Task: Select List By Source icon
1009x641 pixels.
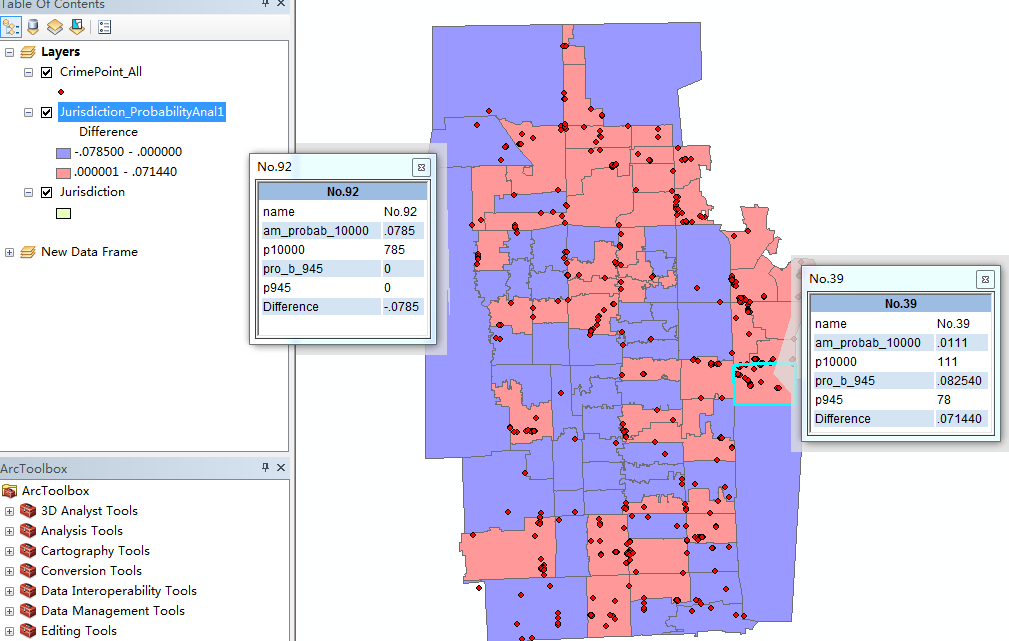Action: 33,27
